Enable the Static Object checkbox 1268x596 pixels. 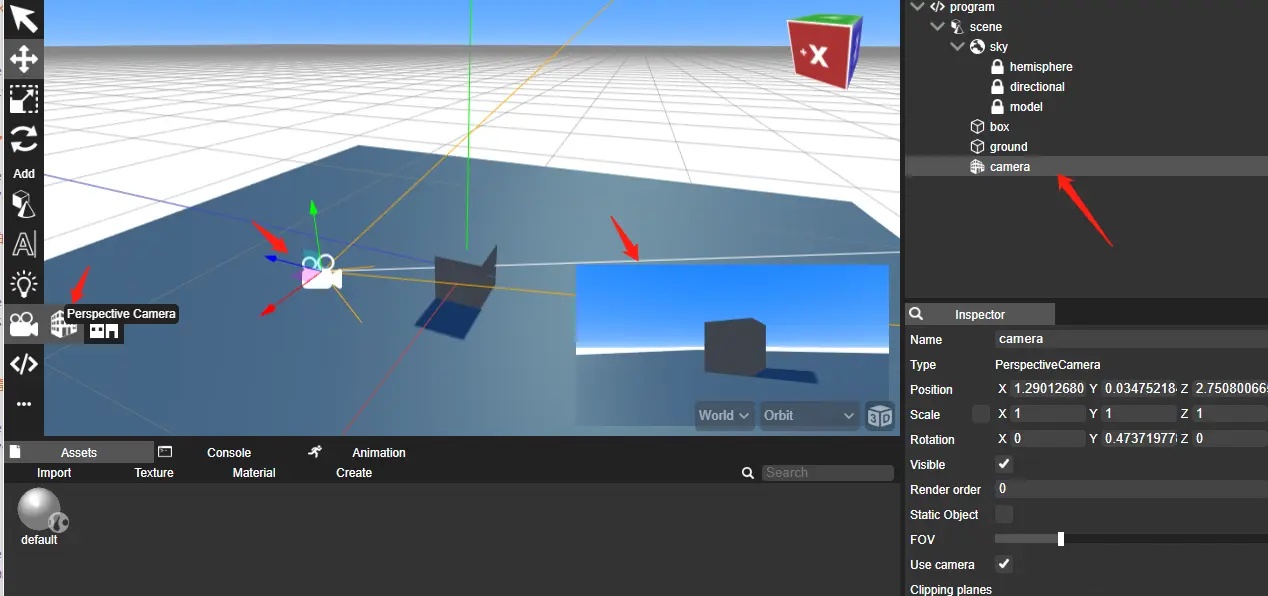[x=1004, y=514]
